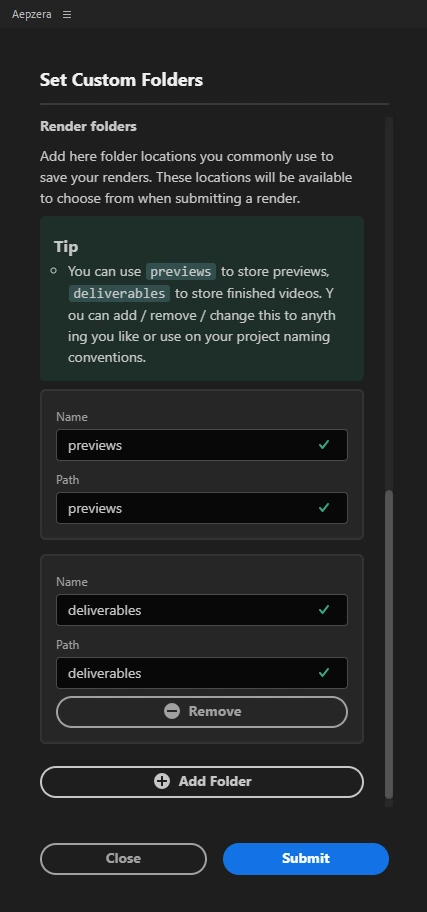Close the Set Custom Folders dialog
The height and width of the screenshot is (912, 427).
123,858
